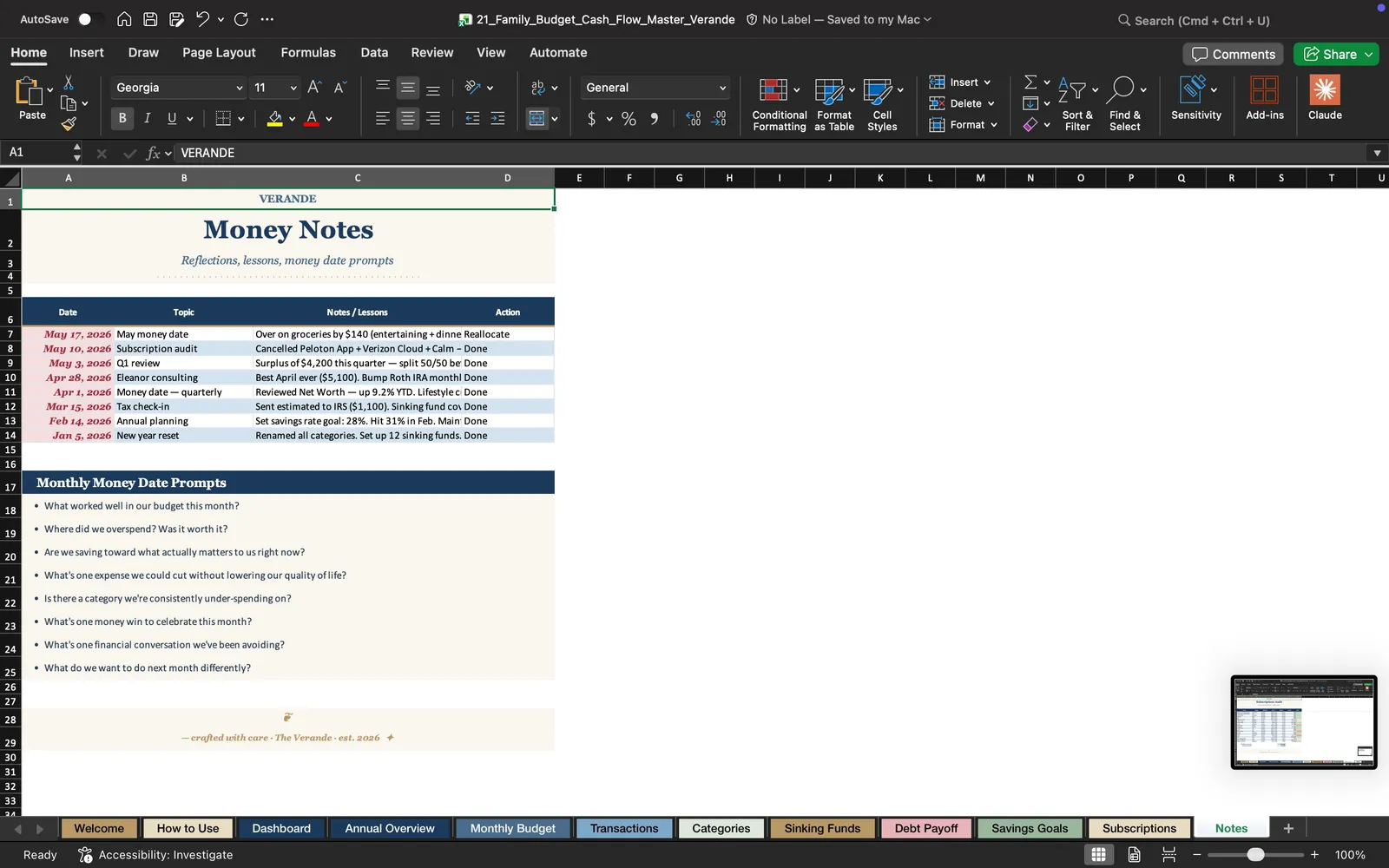Click the Undo arrow icon
The height and width of the screenshot is (868, 1389).
point(202,19)
